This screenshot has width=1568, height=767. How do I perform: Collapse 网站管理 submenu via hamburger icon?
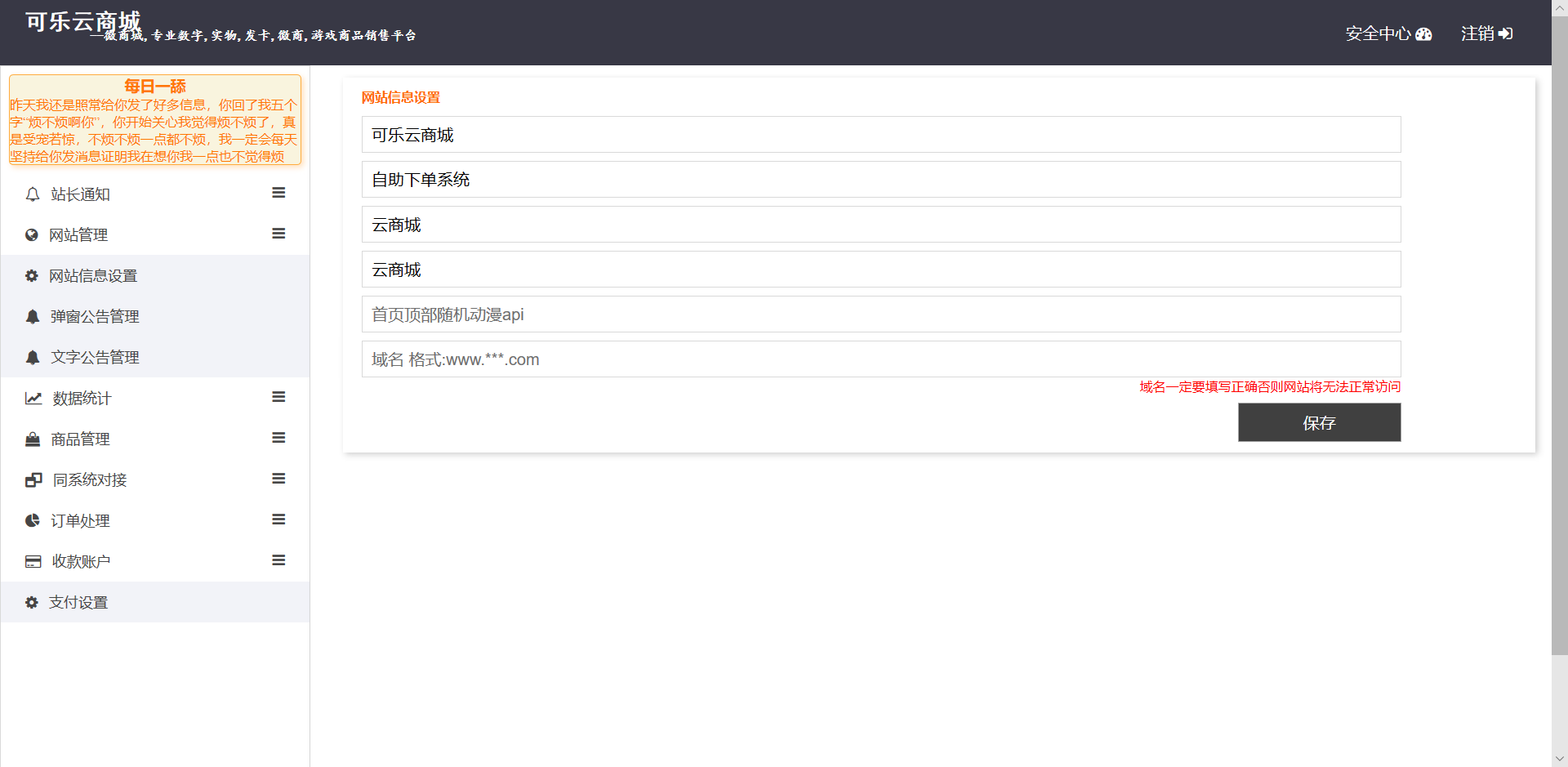coord(278,234)
